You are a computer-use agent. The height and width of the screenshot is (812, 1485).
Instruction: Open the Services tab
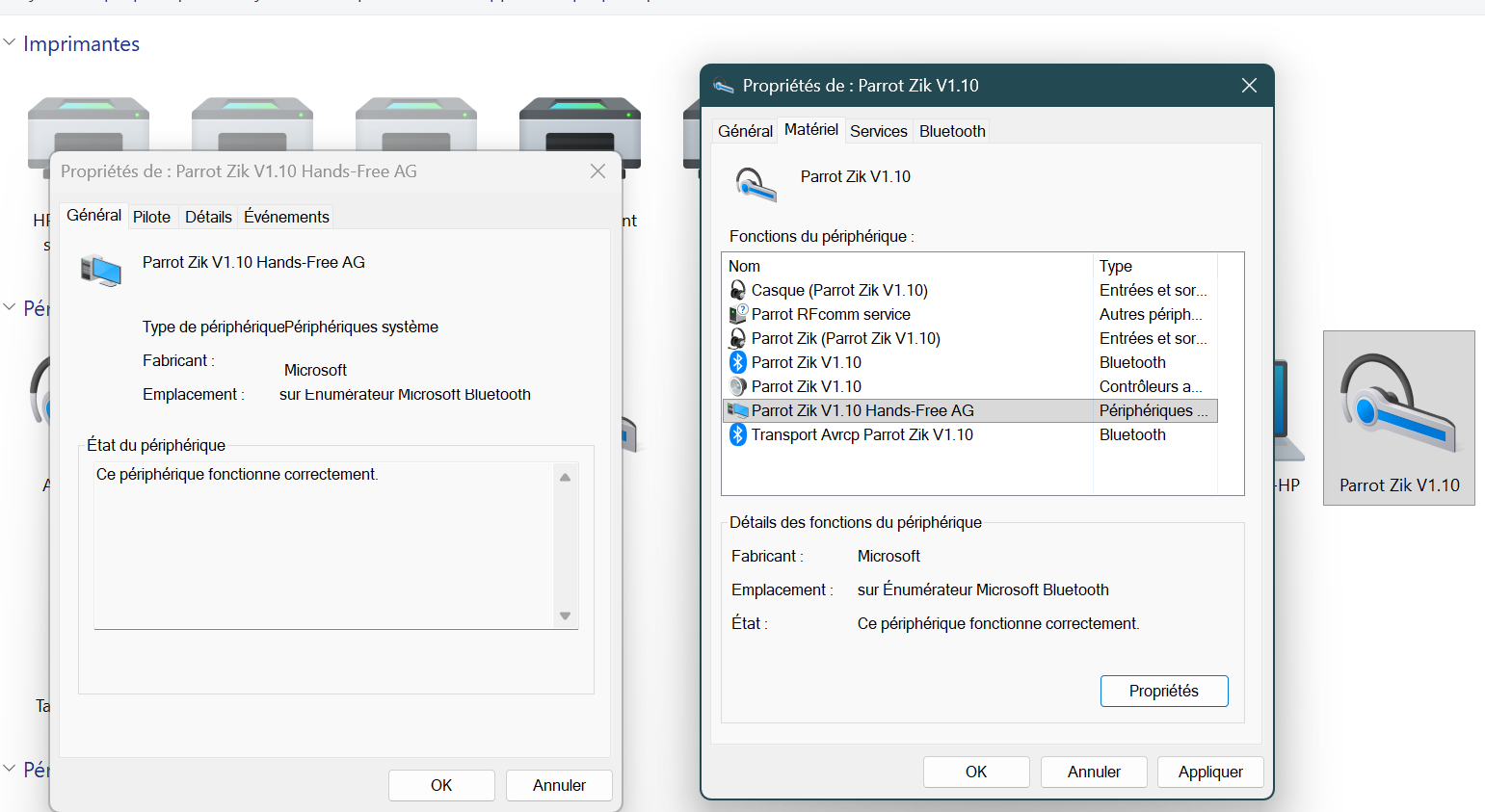[x=879, y=131]
